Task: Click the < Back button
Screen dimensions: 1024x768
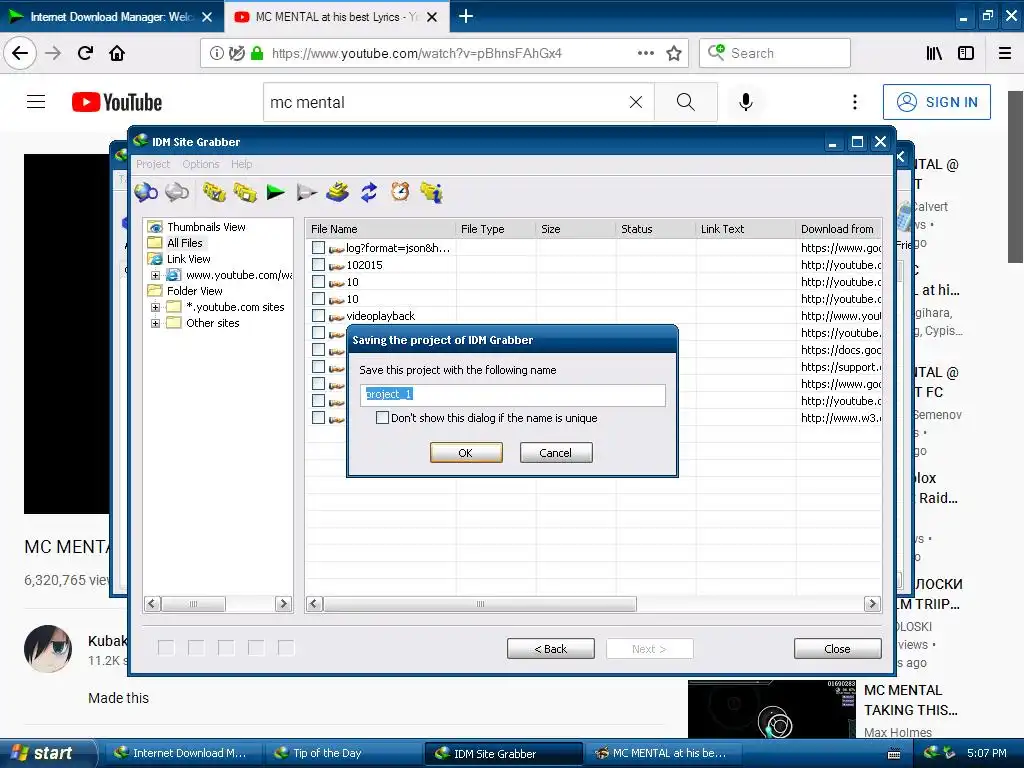Action: [x=551, y=648]
